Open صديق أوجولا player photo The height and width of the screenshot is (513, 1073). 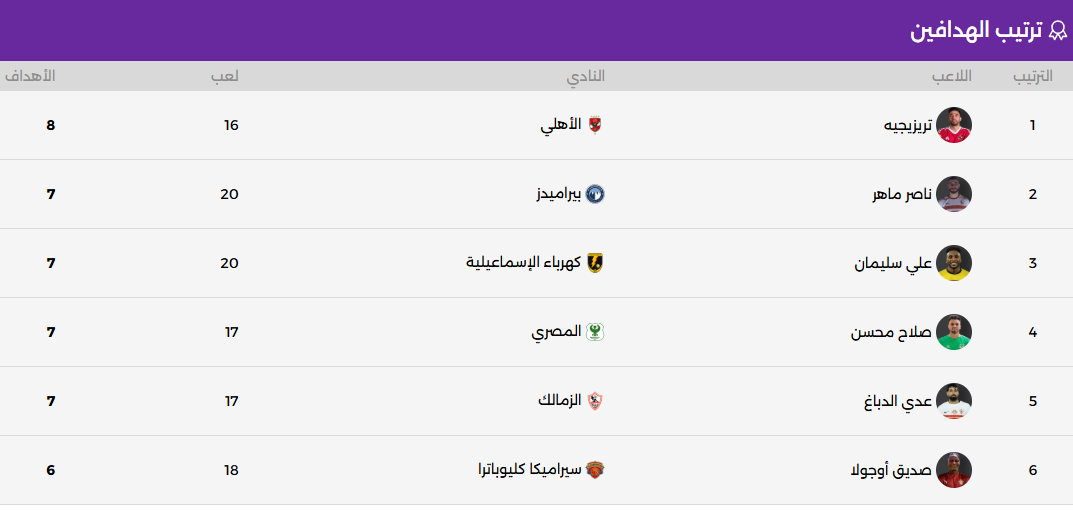click(x=954, y=470)
